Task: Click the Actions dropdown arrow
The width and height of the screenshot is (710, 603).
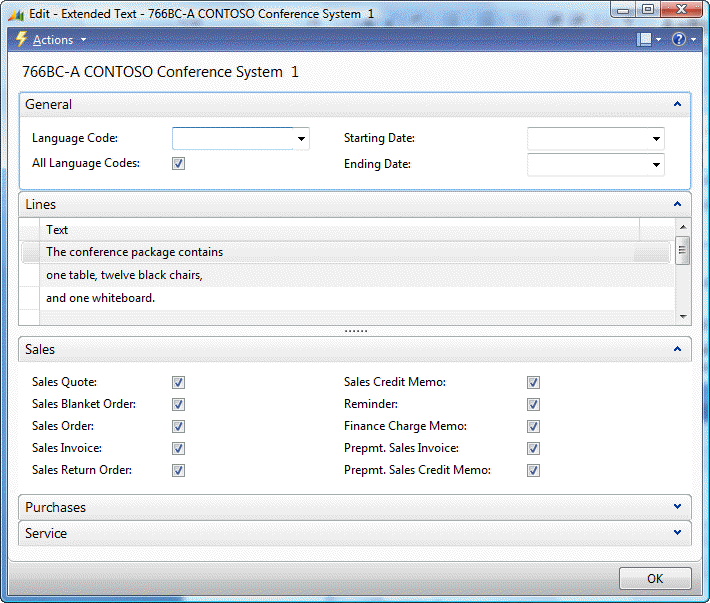Action: point(83,40)
